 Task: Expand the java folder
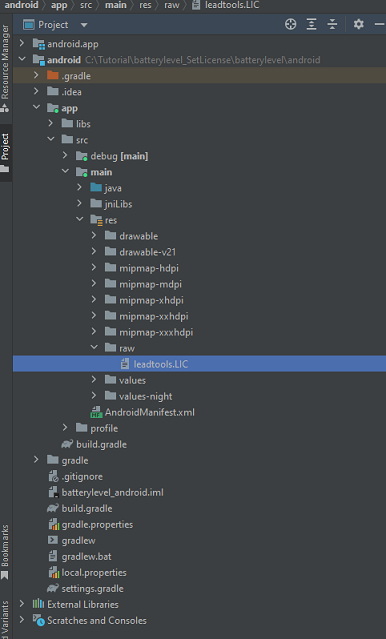79,188
